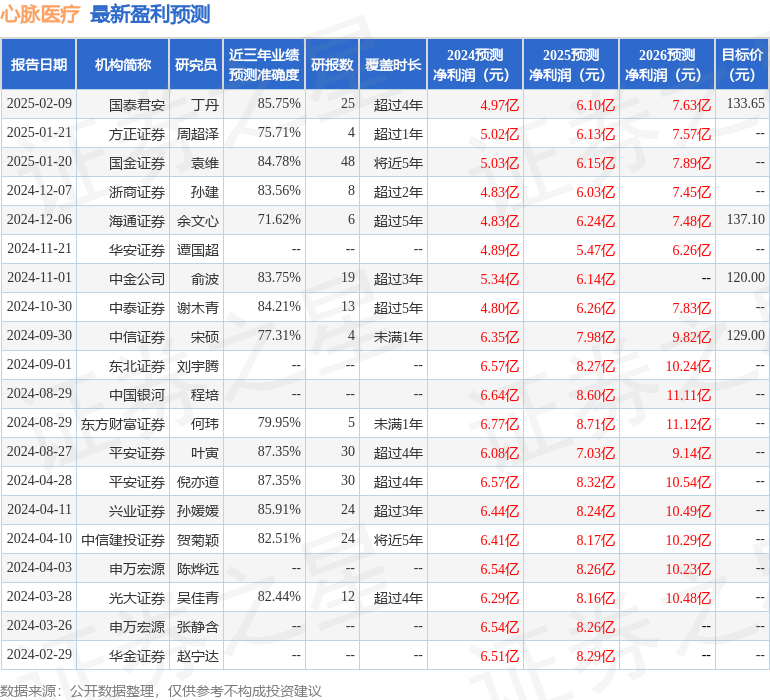This screenshot has height=700, width=770.
Task: Click analyst name 谢木青
Action: click(198, 308)
